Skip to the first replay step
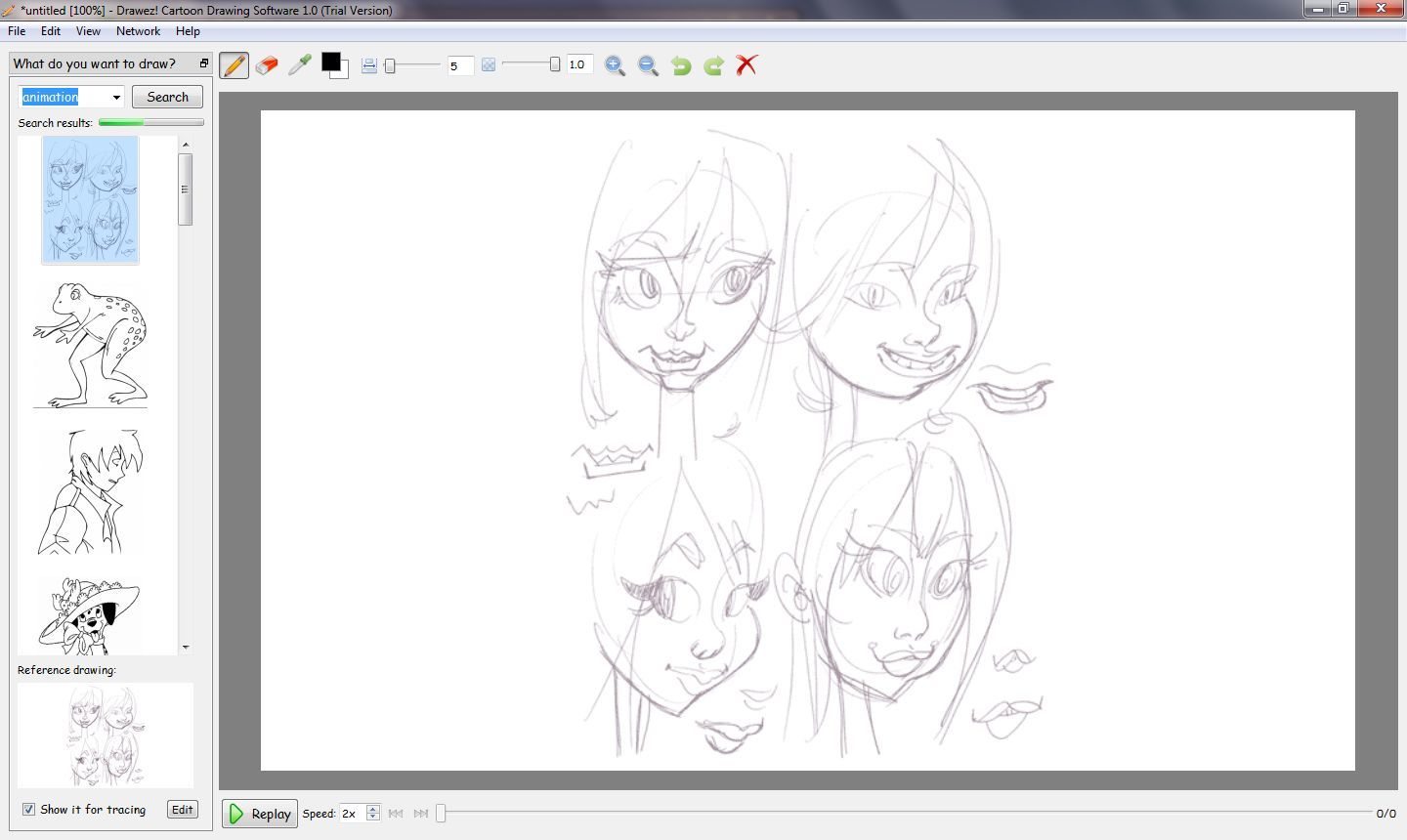Viewport: 1407px width, 840px height. (396, 814)
